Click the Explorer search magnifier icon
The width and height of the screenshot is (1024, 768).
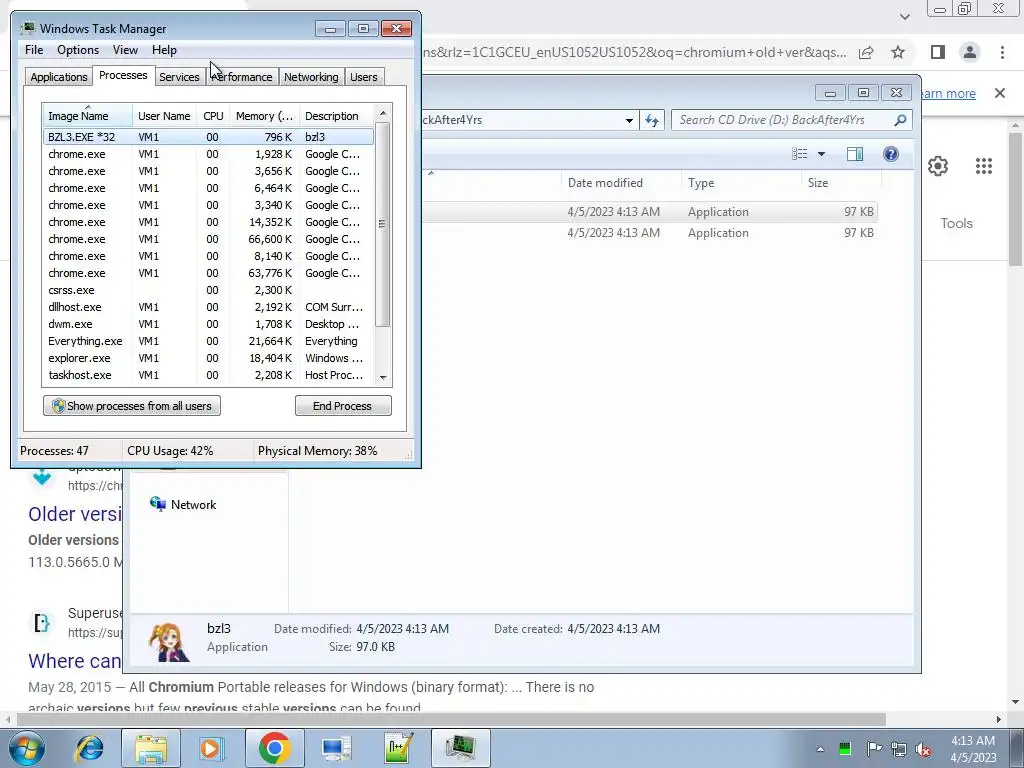tap(900, 120)
